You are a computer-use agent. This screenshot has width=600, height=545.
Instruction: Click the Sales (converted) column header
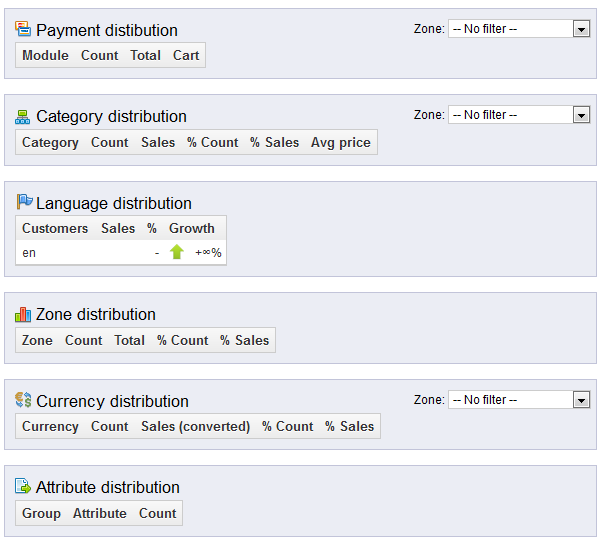[x=195, y=427]
